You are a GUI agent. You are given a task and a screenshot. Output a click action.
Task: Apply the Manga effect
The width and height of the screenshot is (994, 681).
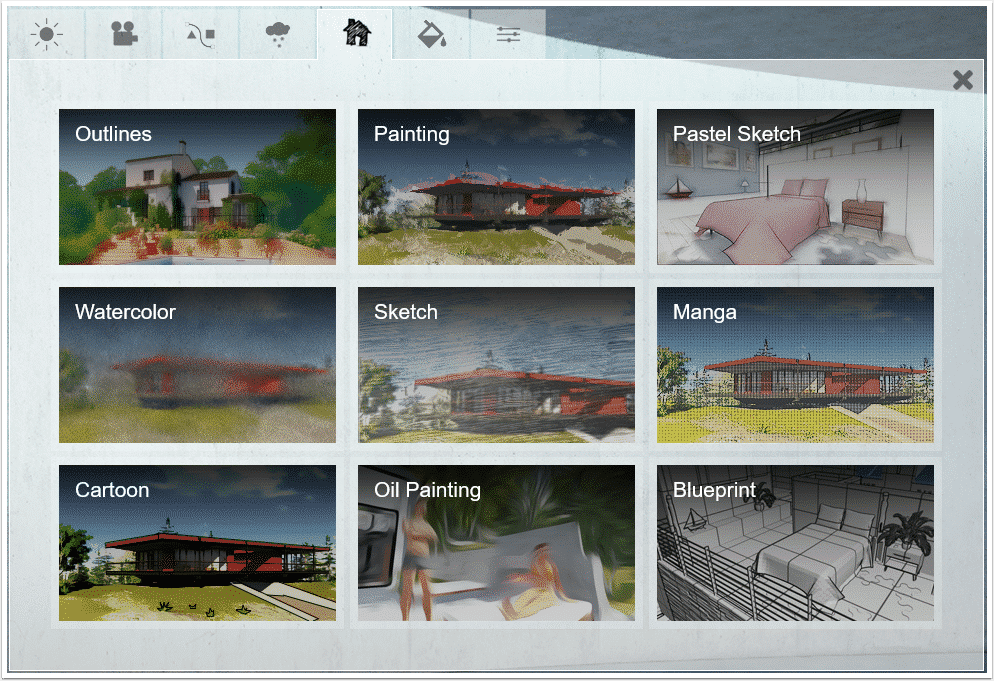point(795,365)
